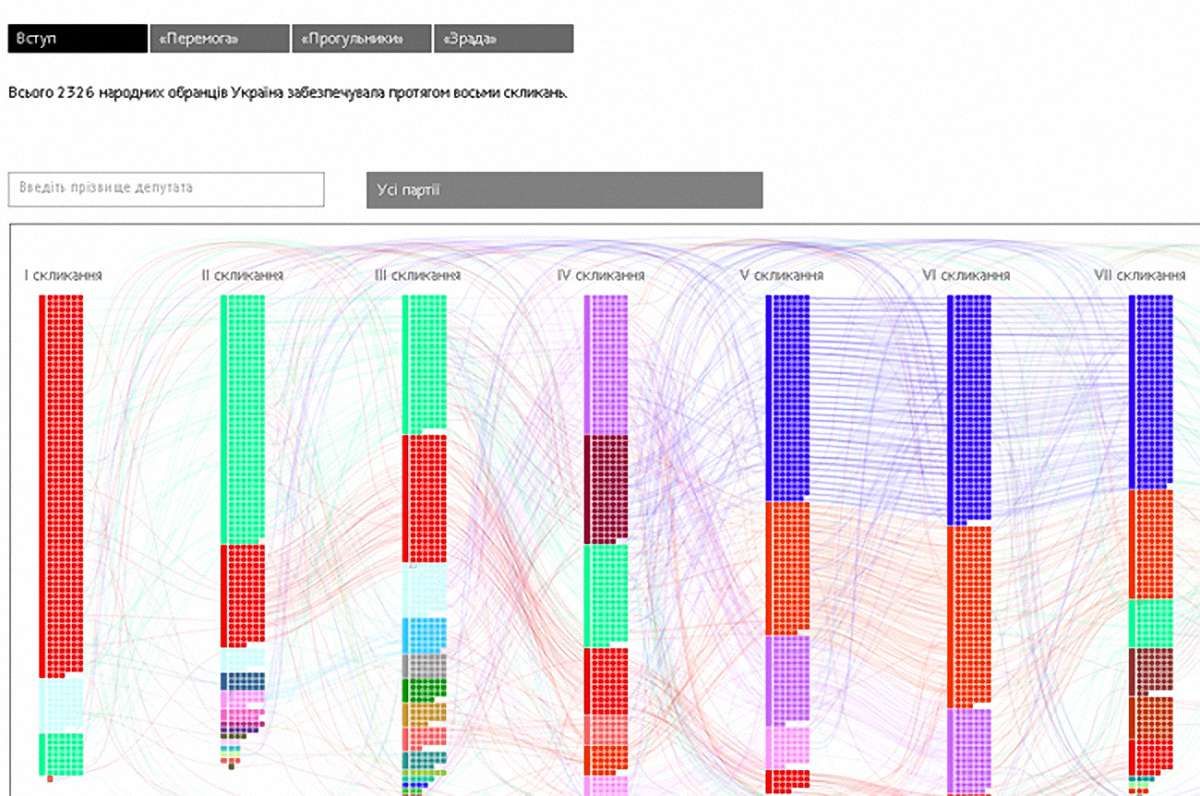1200x796 pixels.
Task: Choose the orange-red block in V скликання
Action: (x=787, y=568)
